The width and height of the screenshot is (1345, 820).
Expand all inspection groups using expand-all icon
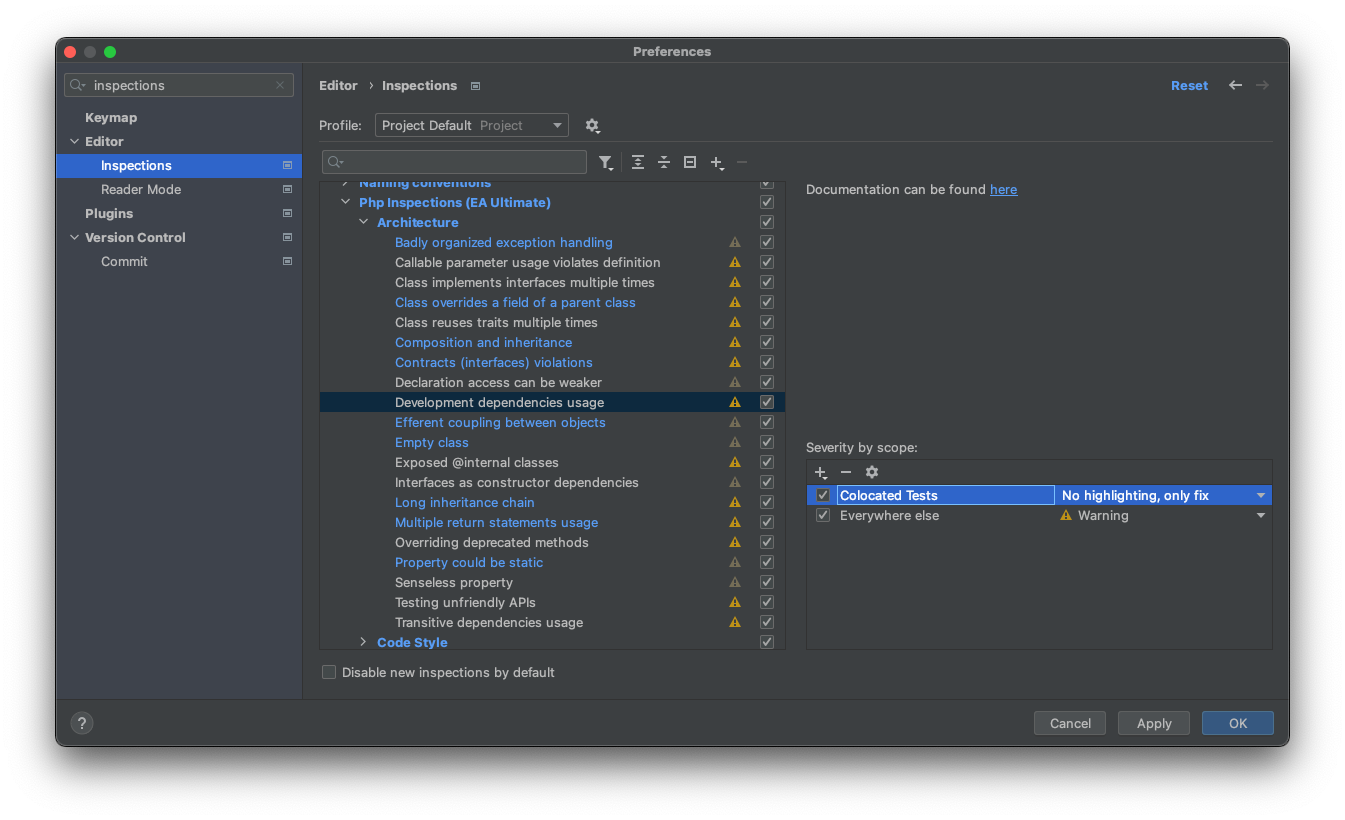(637, 161)
